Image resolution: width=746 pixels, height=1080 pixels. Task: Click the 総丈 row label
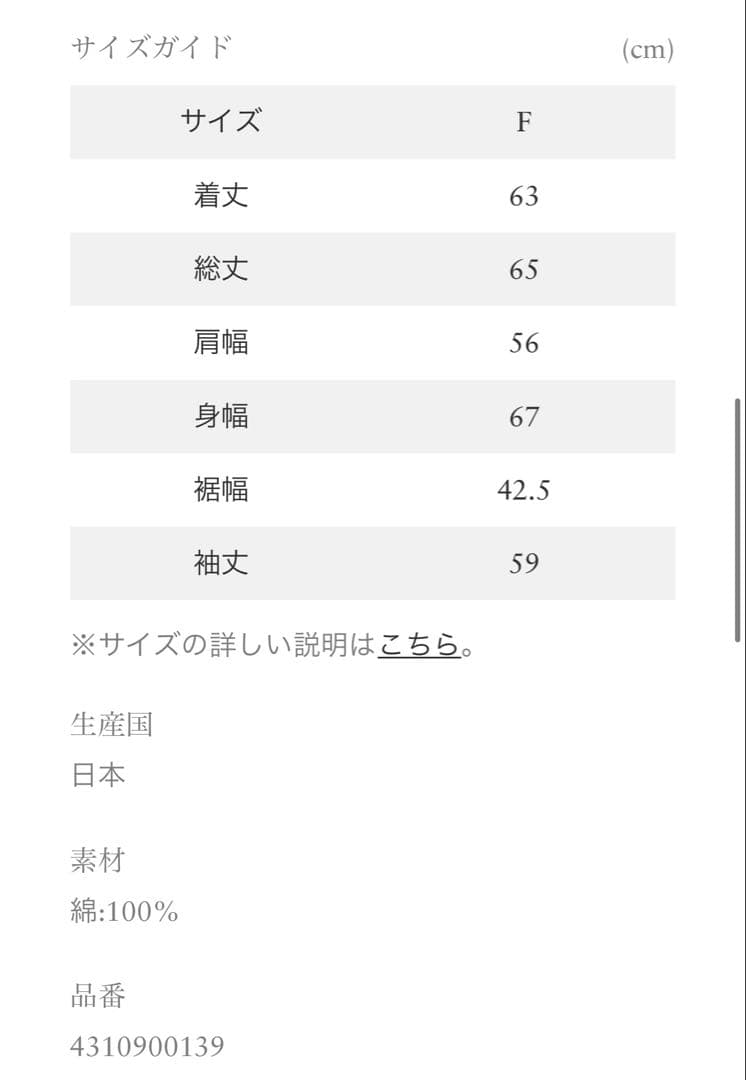coord(221,269)
